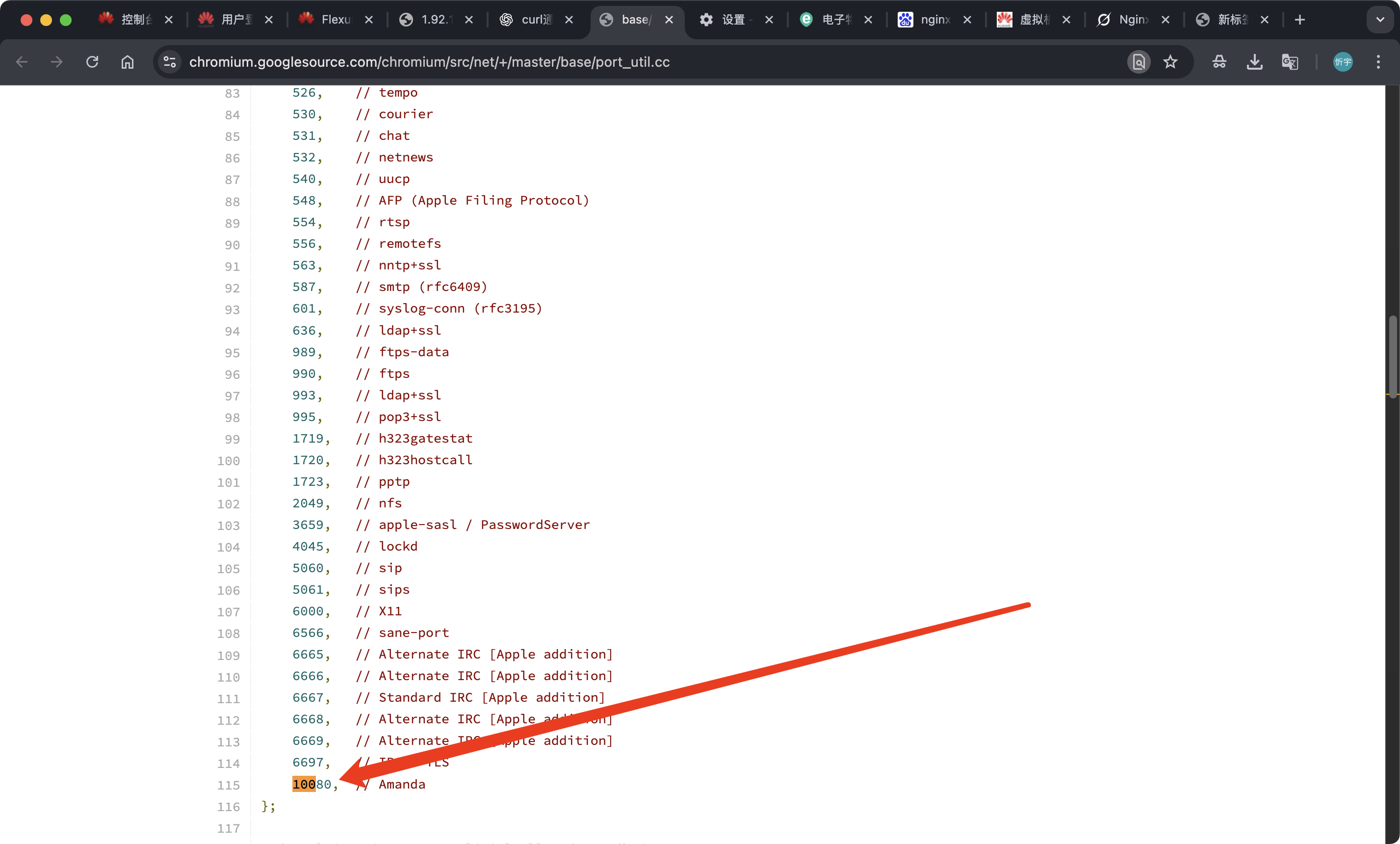Open site information icon in address bar
The image size is (1400, 844).
(x=169, y=62)
